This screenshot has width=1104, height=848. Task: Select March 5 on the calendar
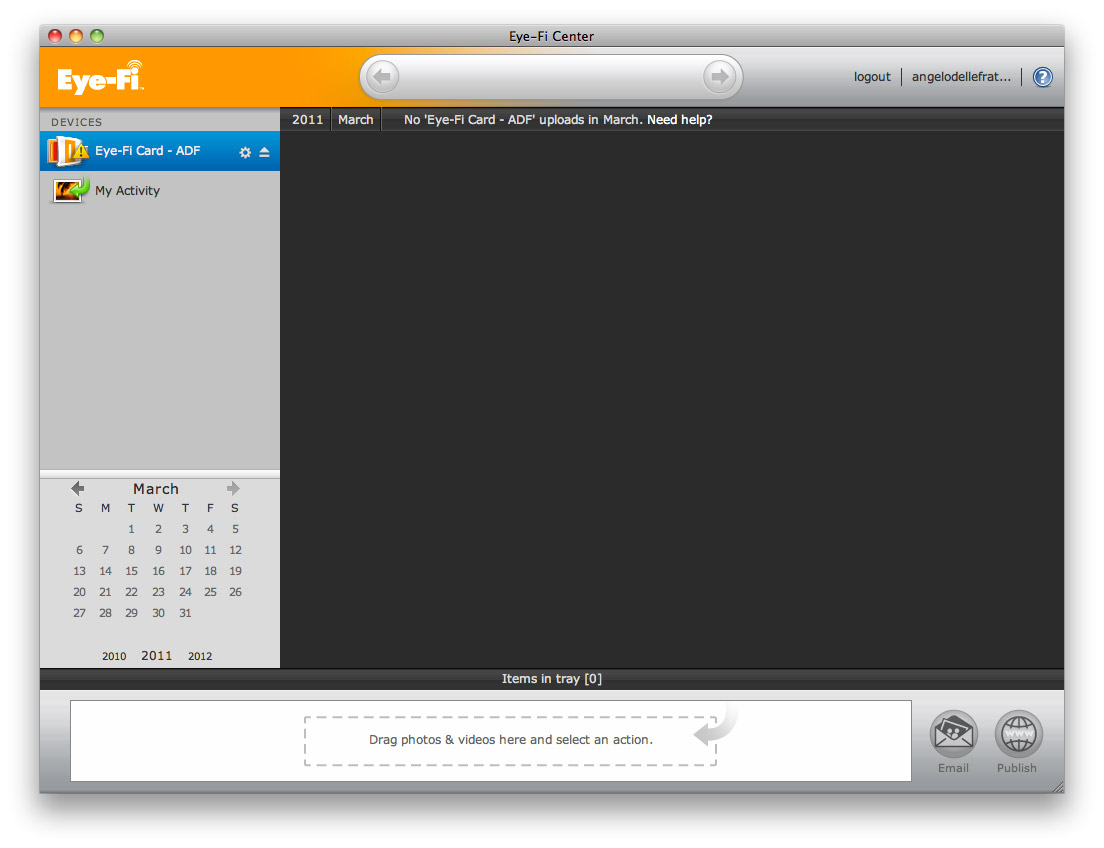(x=235, y=529)
